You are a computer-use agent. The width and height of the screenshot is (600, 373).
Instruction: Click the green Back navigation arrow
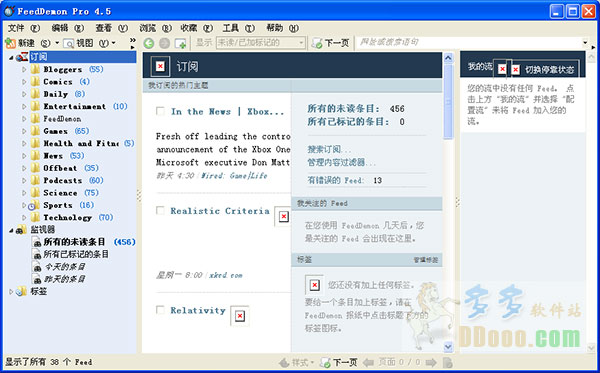point(148,43)
